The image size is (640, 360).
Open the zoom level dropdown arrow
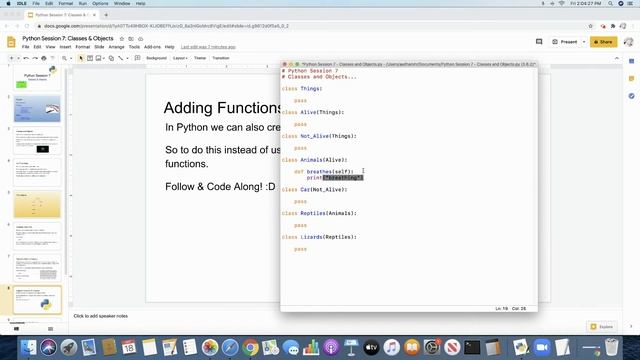tap(71, 58)
